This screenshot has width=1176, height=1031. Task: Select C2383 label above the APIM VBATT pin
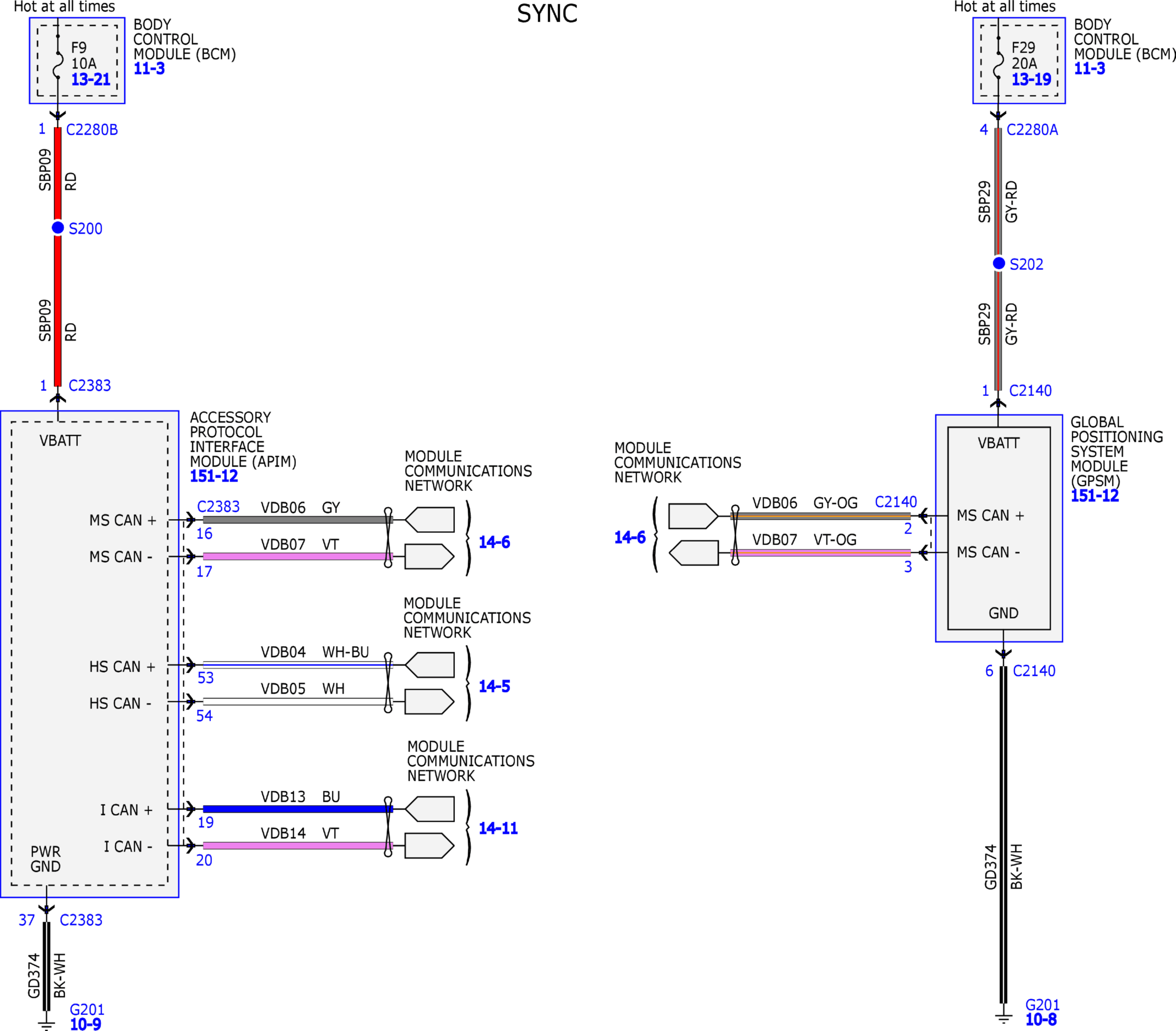[89, 385]
